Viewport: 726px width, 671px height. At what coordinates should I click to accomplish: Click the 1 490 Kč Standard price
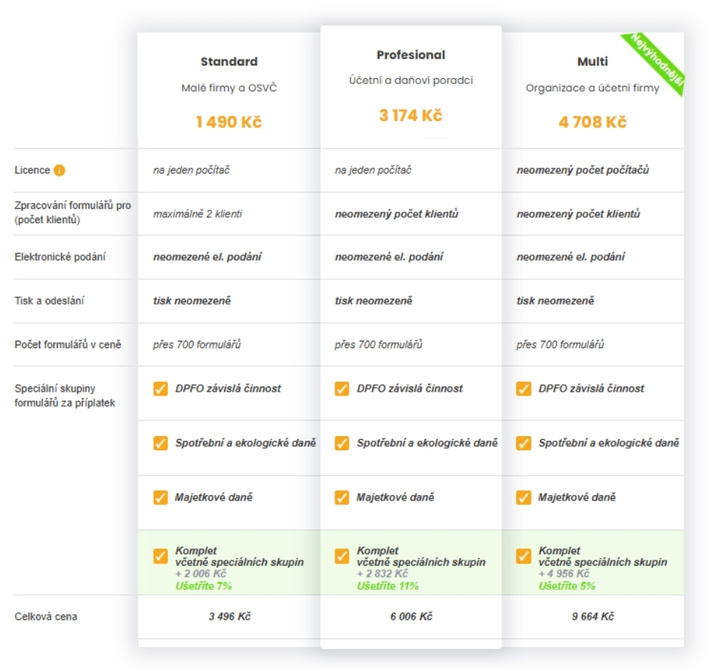point(228,122)
